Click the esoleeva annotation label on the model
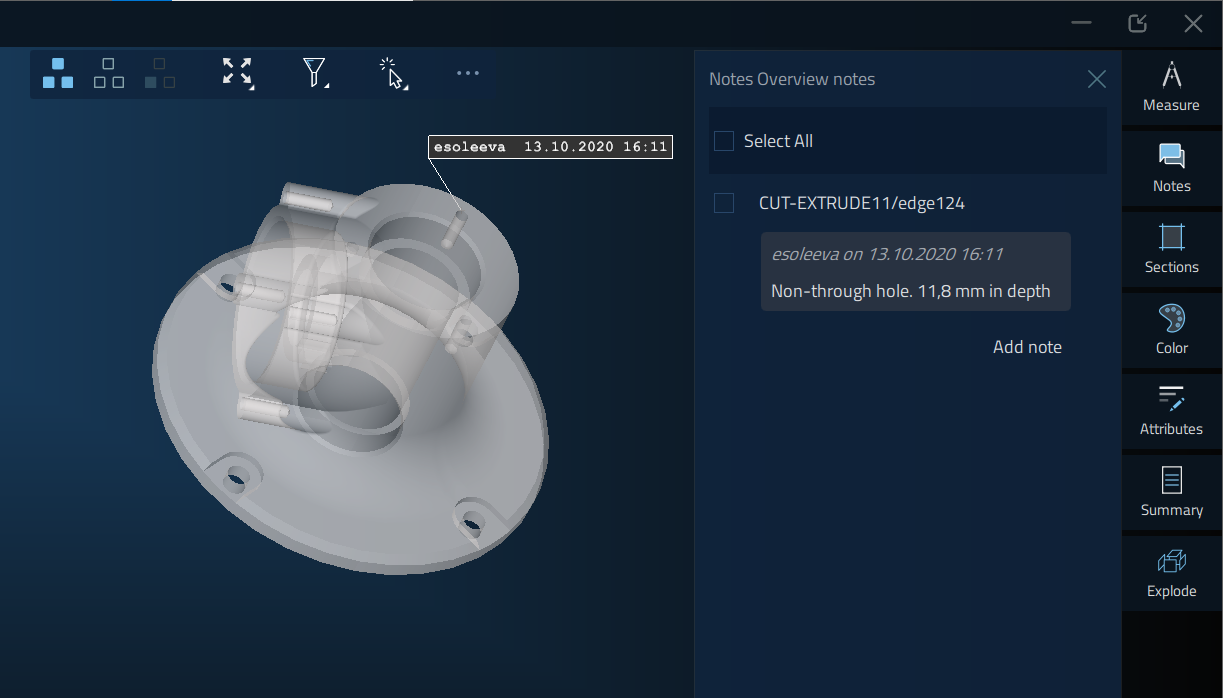Viewport: 1223px width, 698px height. point(550,147)
